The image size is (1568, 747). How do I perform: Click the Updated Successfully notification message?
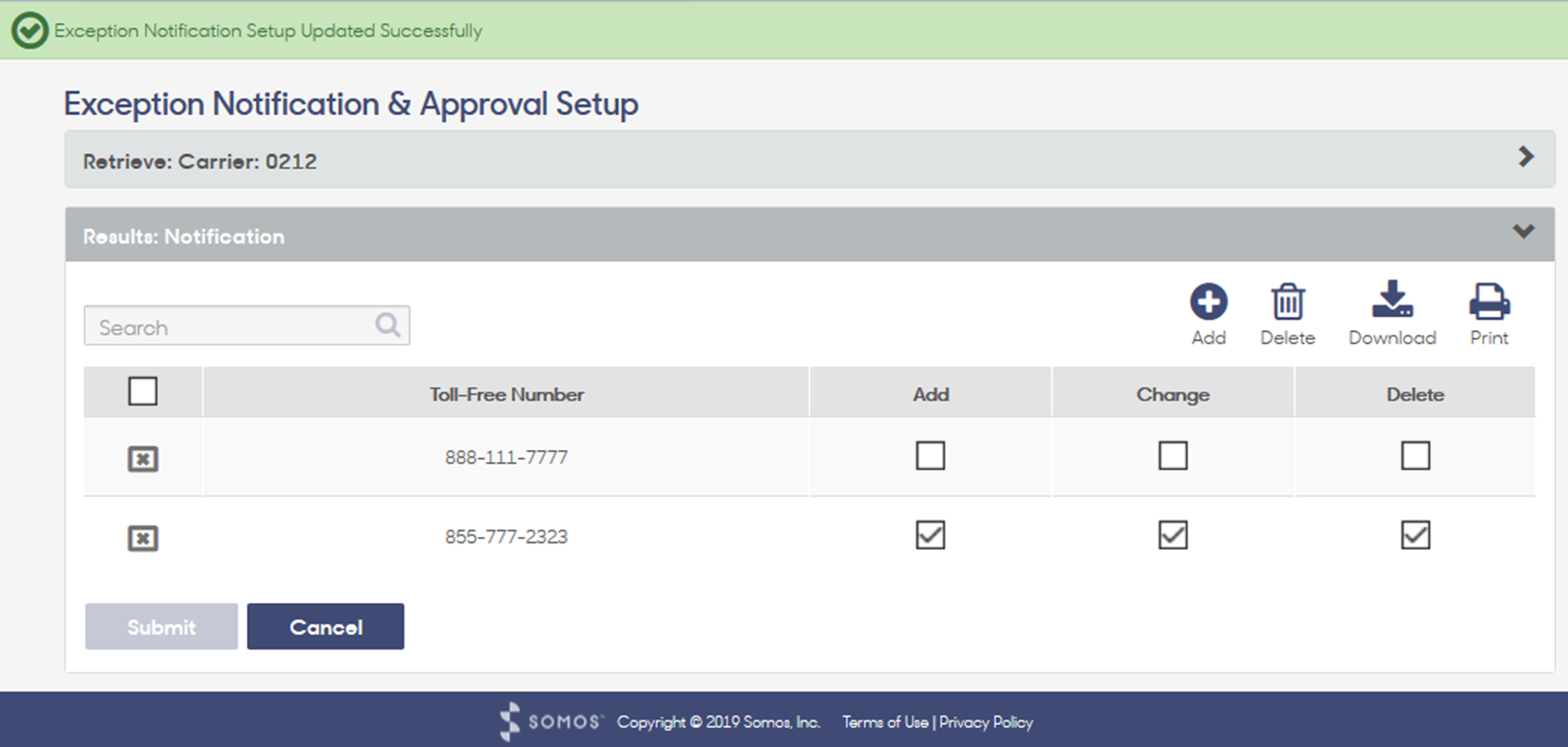pos(268,30)
